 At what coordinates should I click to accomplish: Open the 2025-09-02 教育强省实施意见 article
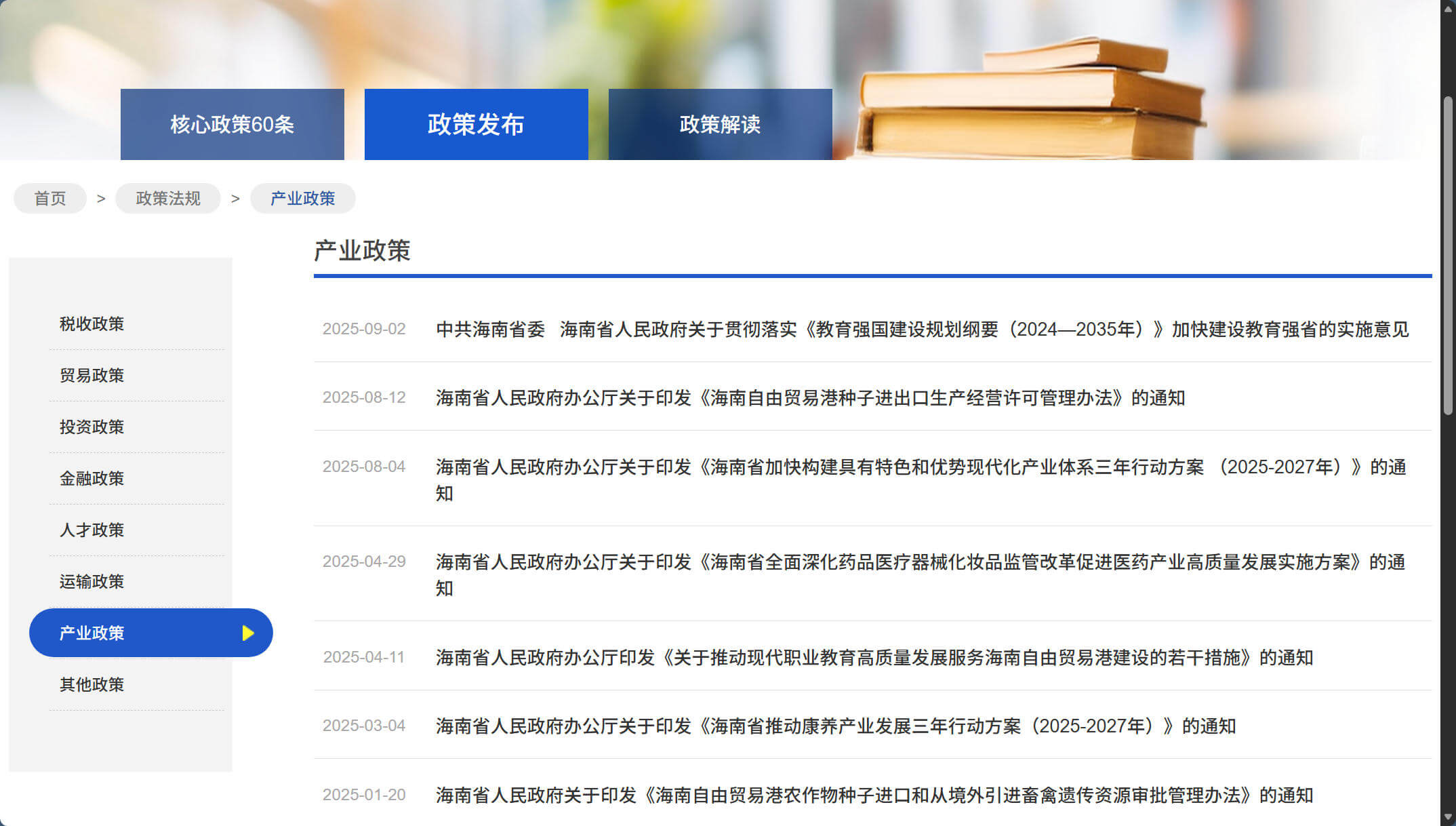click(922, 330)
